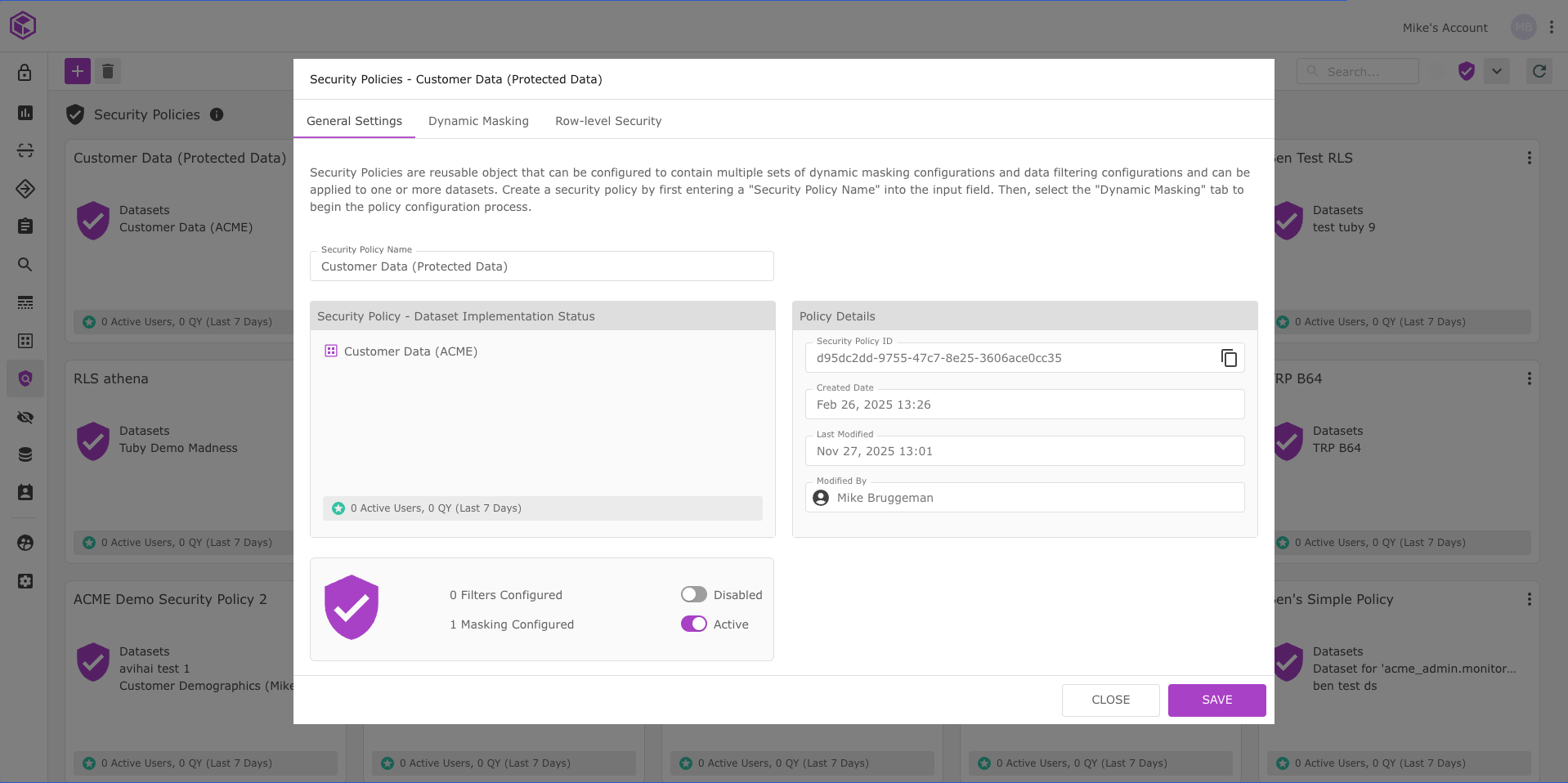
Task: Click the Last Modified value Nov 27, 2025
Action: (x=1025, y=451)
